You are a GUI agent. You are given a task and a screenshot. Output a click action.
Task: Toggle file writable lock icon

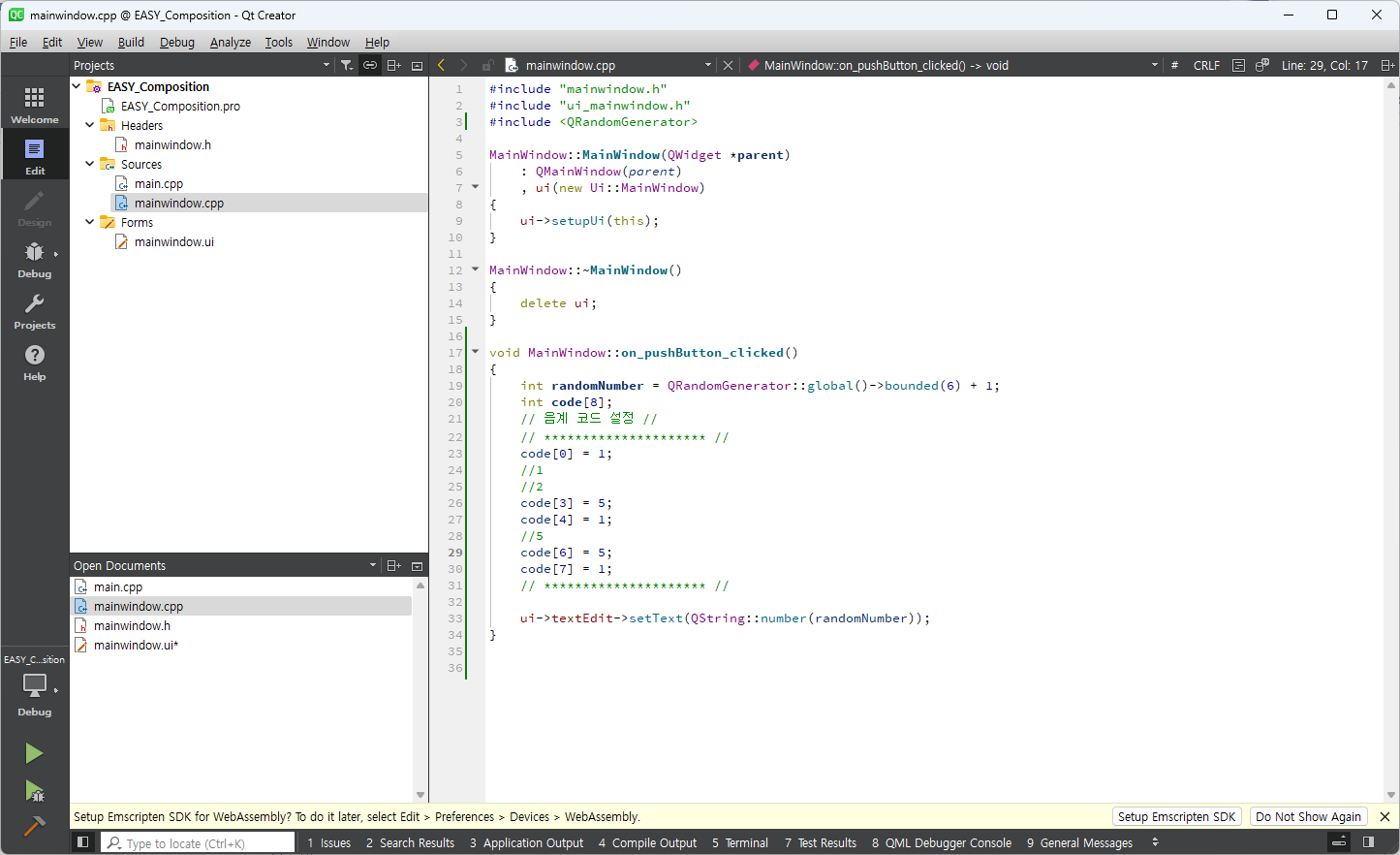(487, 65)
